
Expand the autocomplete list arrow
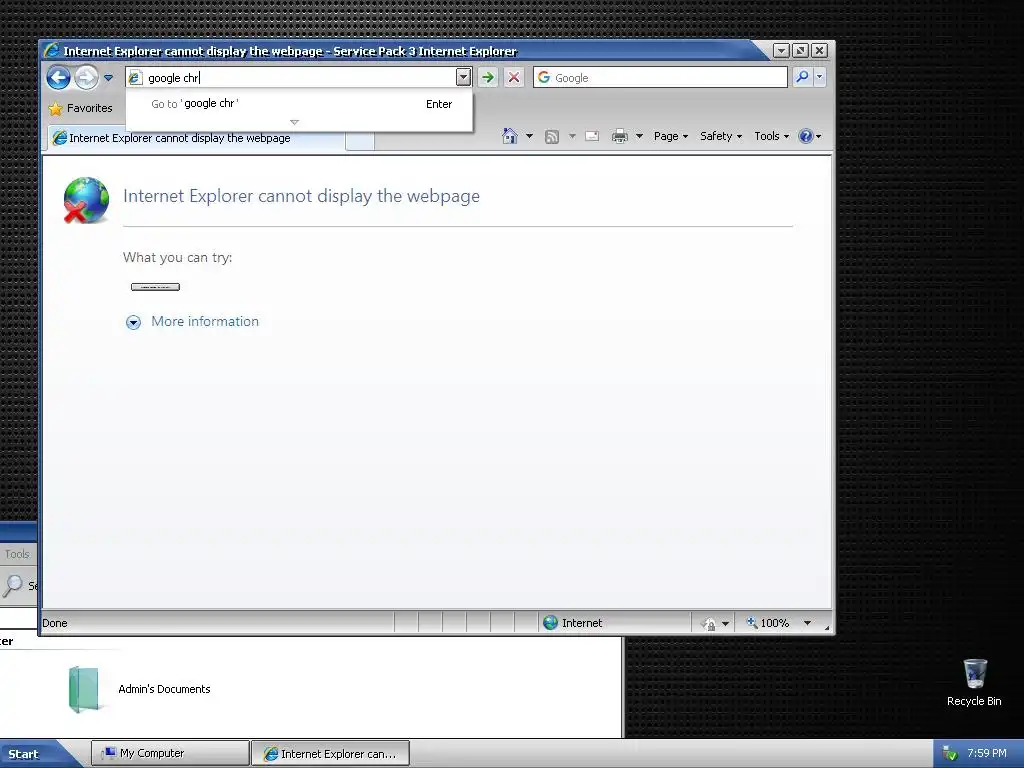tap(295, 122)
